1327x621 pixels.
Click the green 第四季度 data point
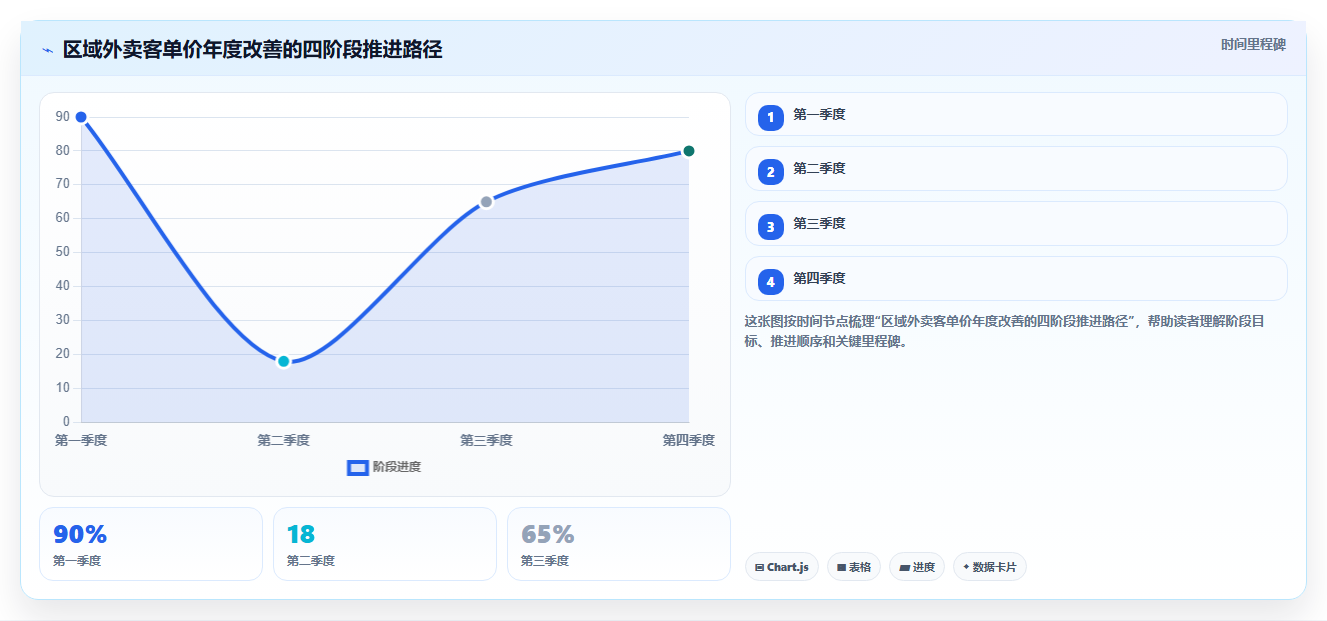click(x=689, y=151)
